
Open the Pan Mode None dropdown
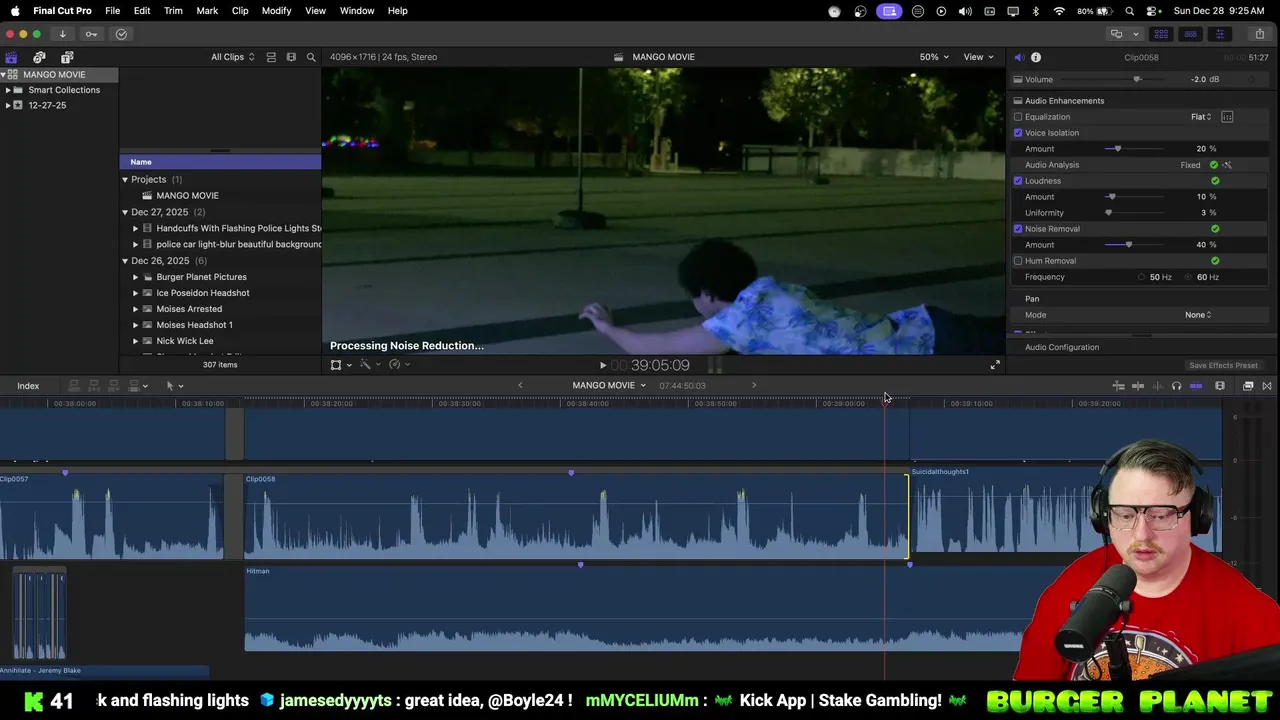pyautogui.click(x=1198, y=315)
